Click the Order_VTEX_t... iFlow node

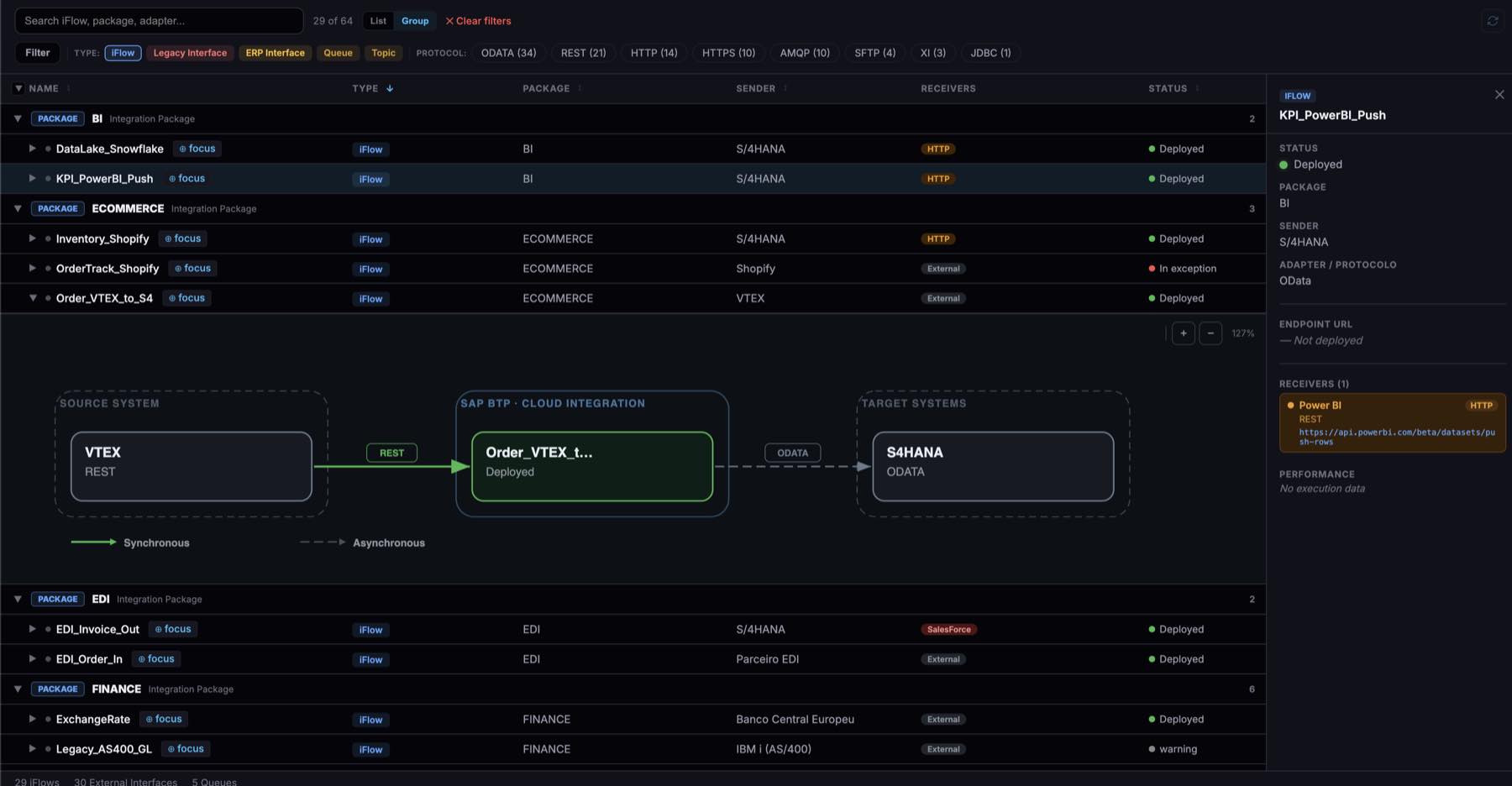click(x=592, y=466)
